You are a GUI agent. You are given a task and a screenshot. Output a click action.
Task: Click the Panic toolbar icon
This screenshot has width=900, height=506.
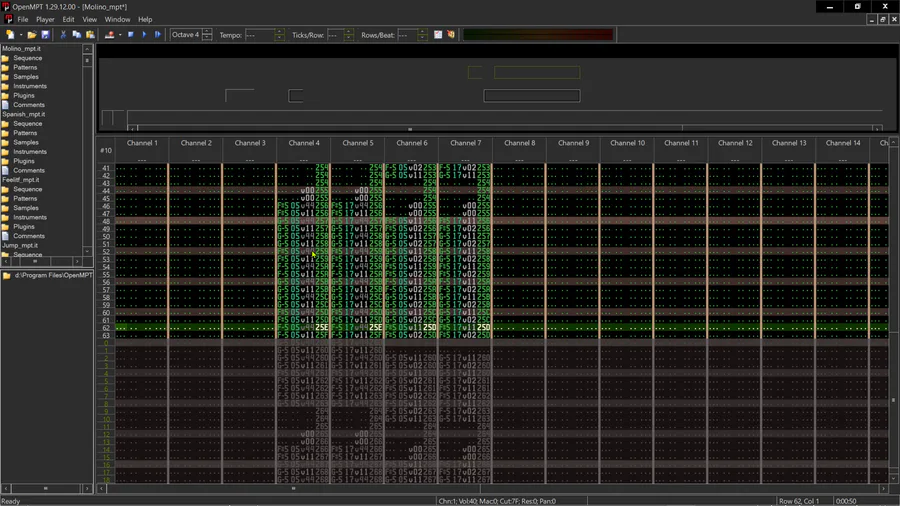coord(451,34)
